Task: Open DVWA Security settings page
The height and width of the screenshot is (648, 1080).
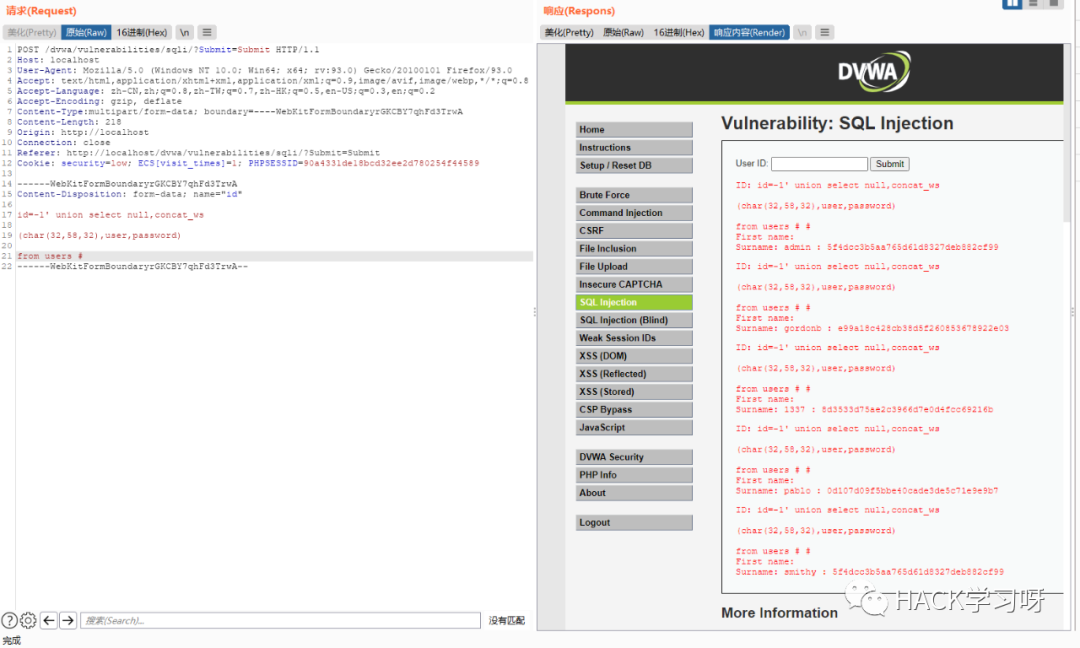Action: pyautogui.click(x=634, y=457)
